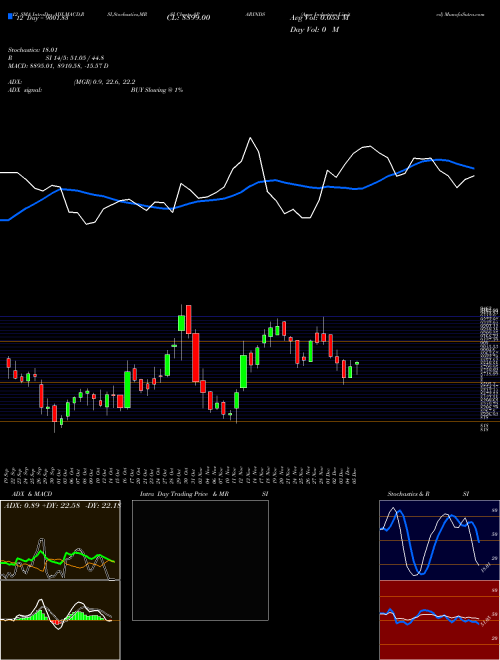Click the blue 12 Day SMA legend square
500x660 pixels.
(x=10, y=16)
